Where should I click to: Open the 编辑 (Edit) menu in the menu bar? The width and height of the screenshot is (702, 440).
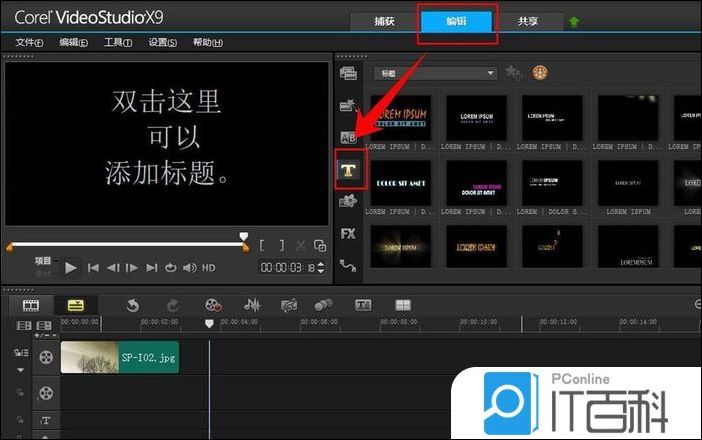tap(73, 43)
